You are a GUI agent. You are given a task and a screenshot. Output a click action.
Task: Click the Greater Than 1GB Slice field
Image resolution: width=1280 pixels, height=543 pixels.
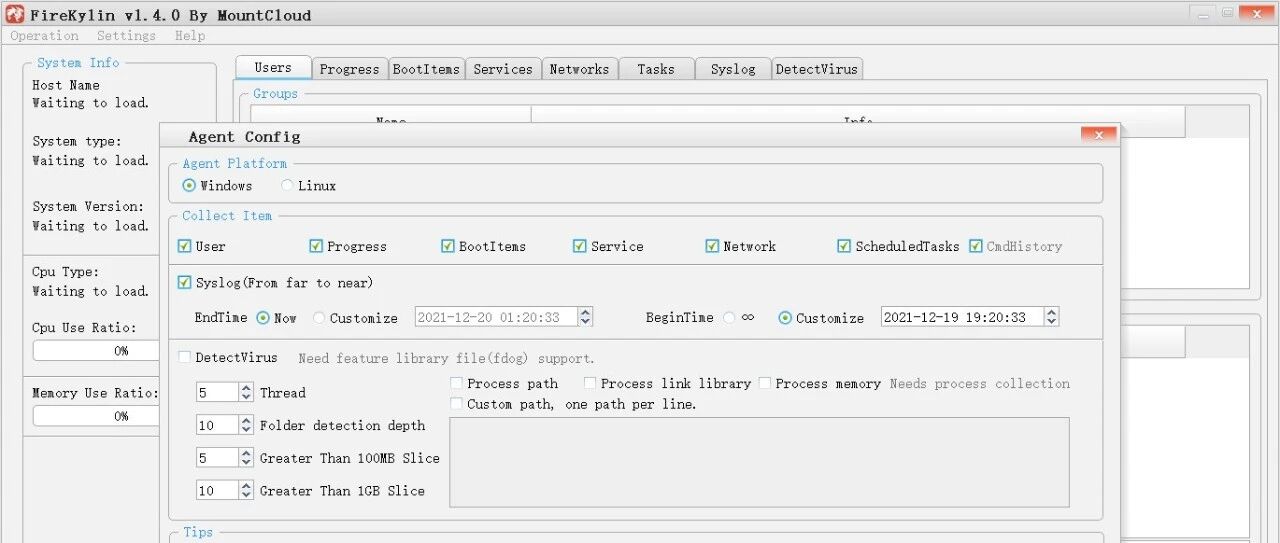[217, 491]
